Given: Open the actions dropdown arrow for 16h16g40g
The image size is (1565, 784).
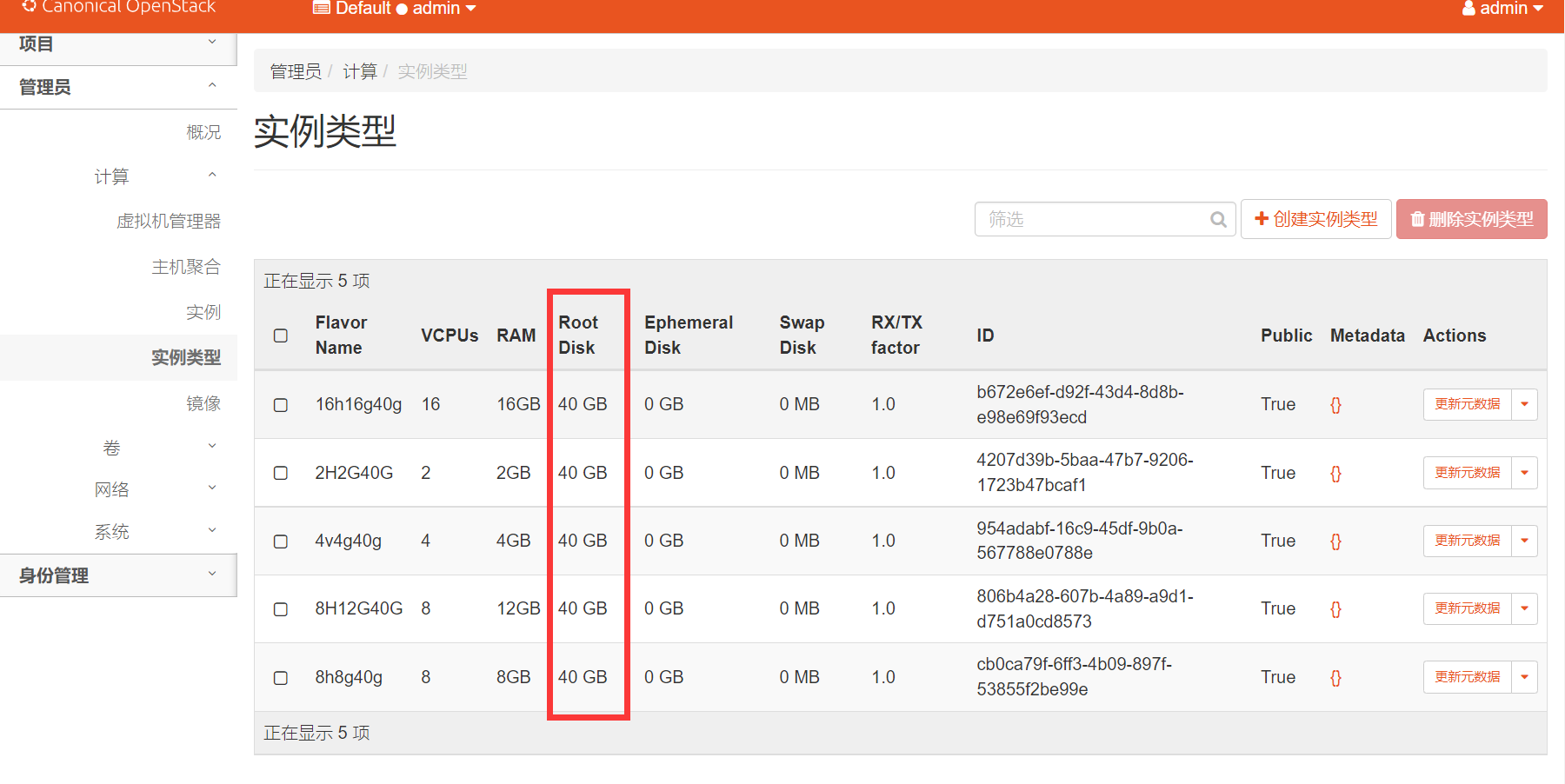Looking at the screenshot, I should [1524, 404].
